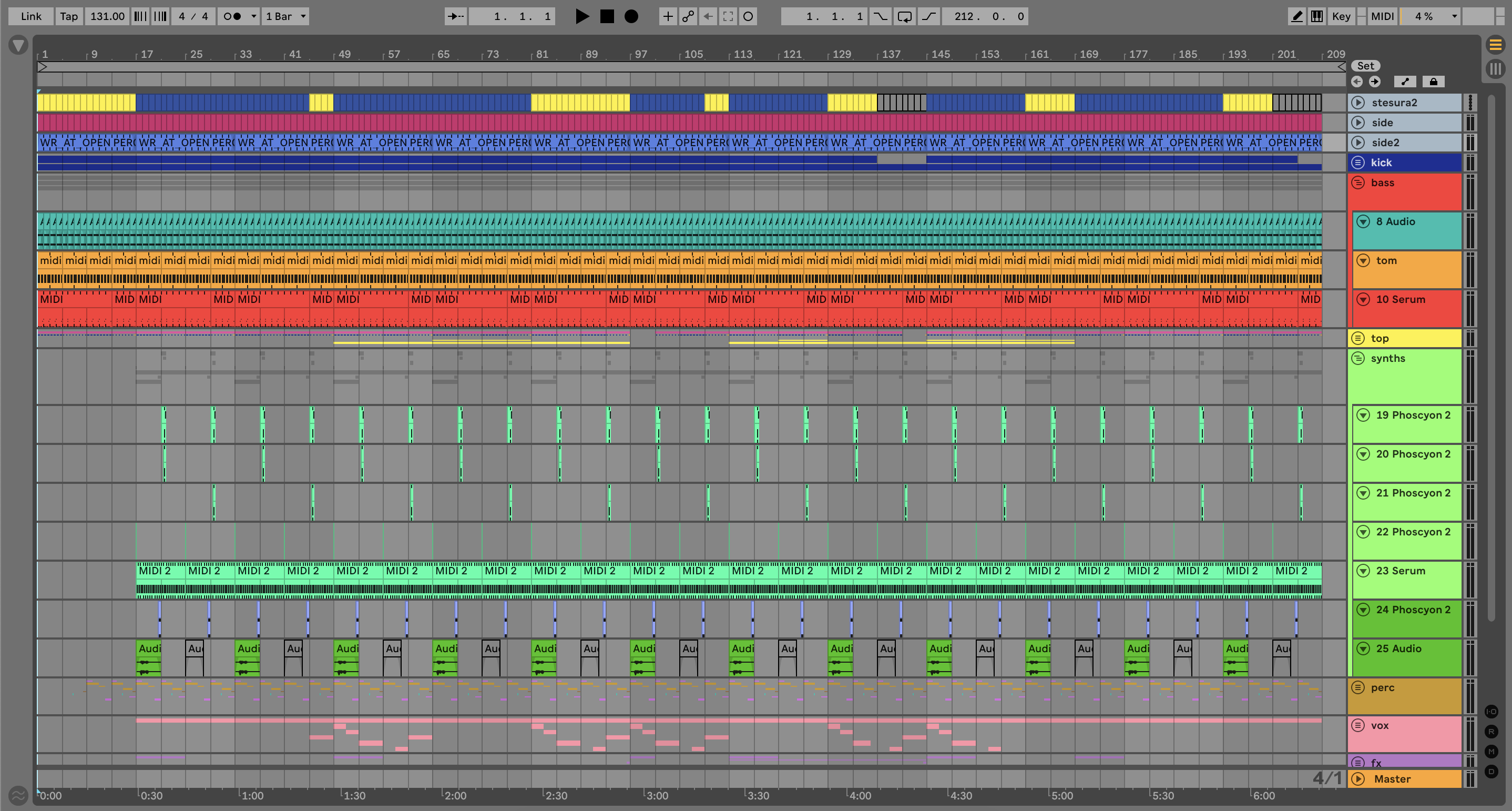Toggle Automation Arm link icon
The width and height of the screenshot is (1512, 811).
point(688,16)
